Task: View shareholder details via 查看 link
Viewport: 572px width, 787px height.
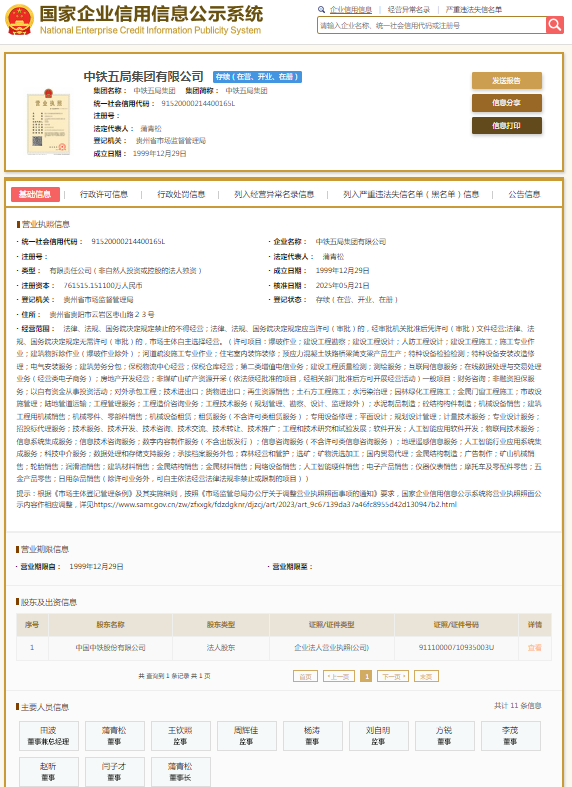Action: (x=535, y=647)
